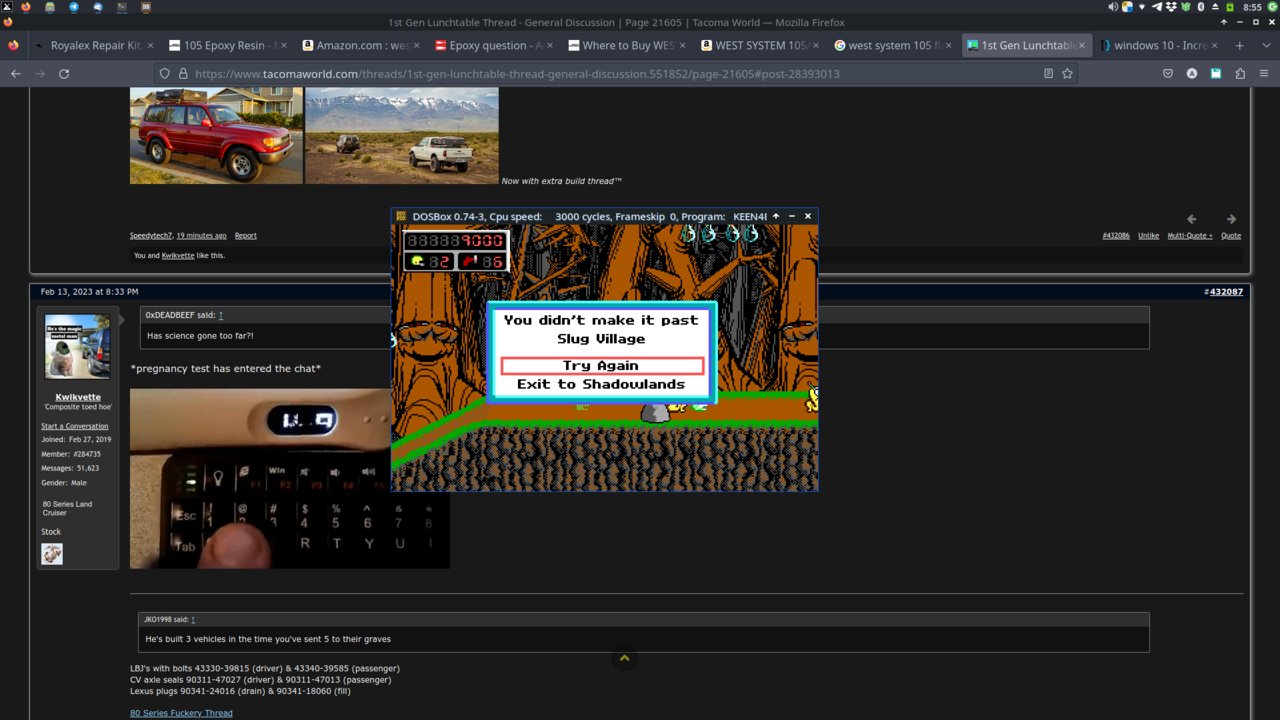The width and height of the screenshot is (1280, 720).
Task: Open the Dropbox tray icon
Action: click(1171, 7)
